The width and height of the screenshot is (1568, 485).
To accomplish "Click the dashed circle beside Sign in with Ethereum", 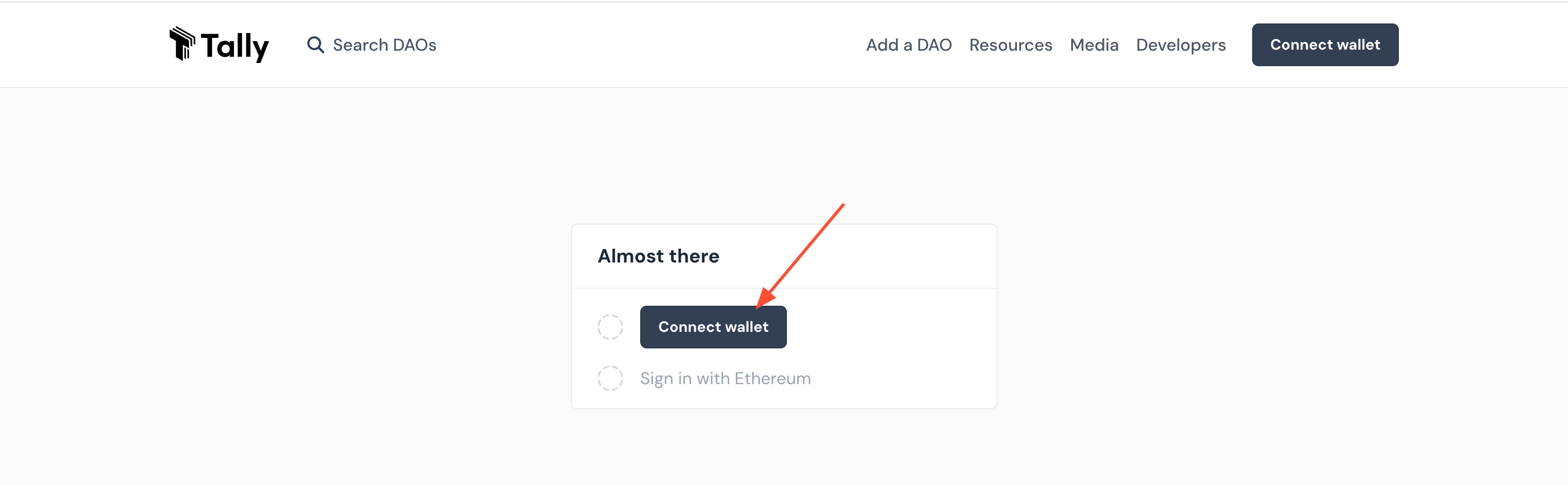I will click(x=610, y=378).
